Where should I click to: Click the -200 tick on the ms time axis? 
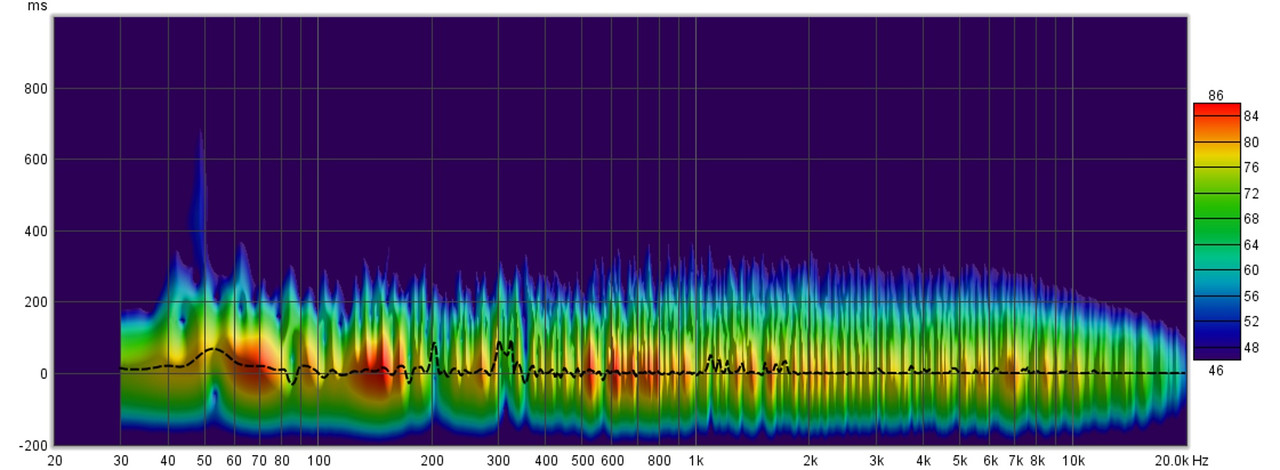click(33, 444)
